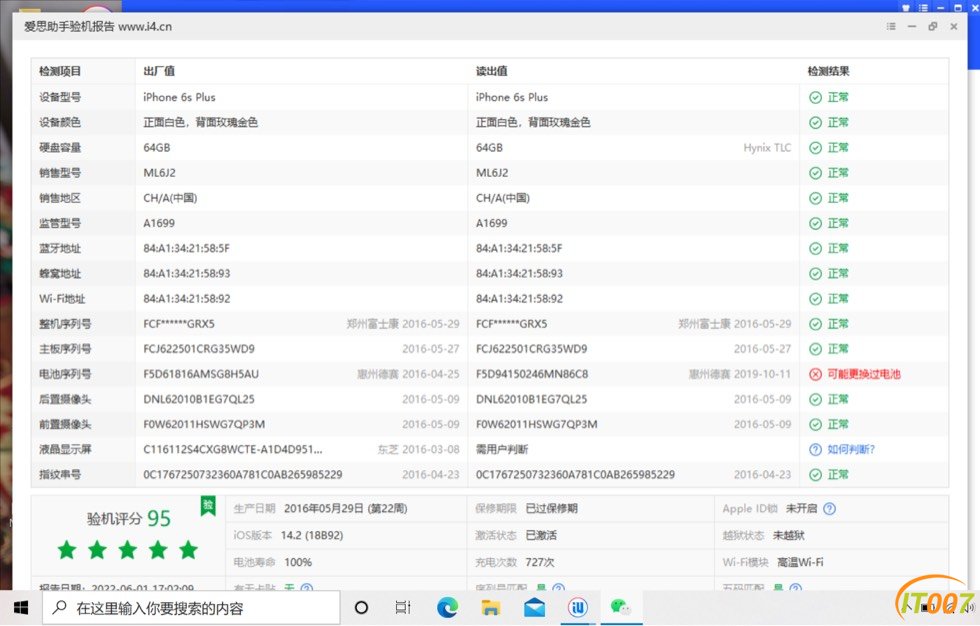Click the green check icon in 硬盘容量 row
The height and width of the screenshot is (626, 980).
click(815, 148)
